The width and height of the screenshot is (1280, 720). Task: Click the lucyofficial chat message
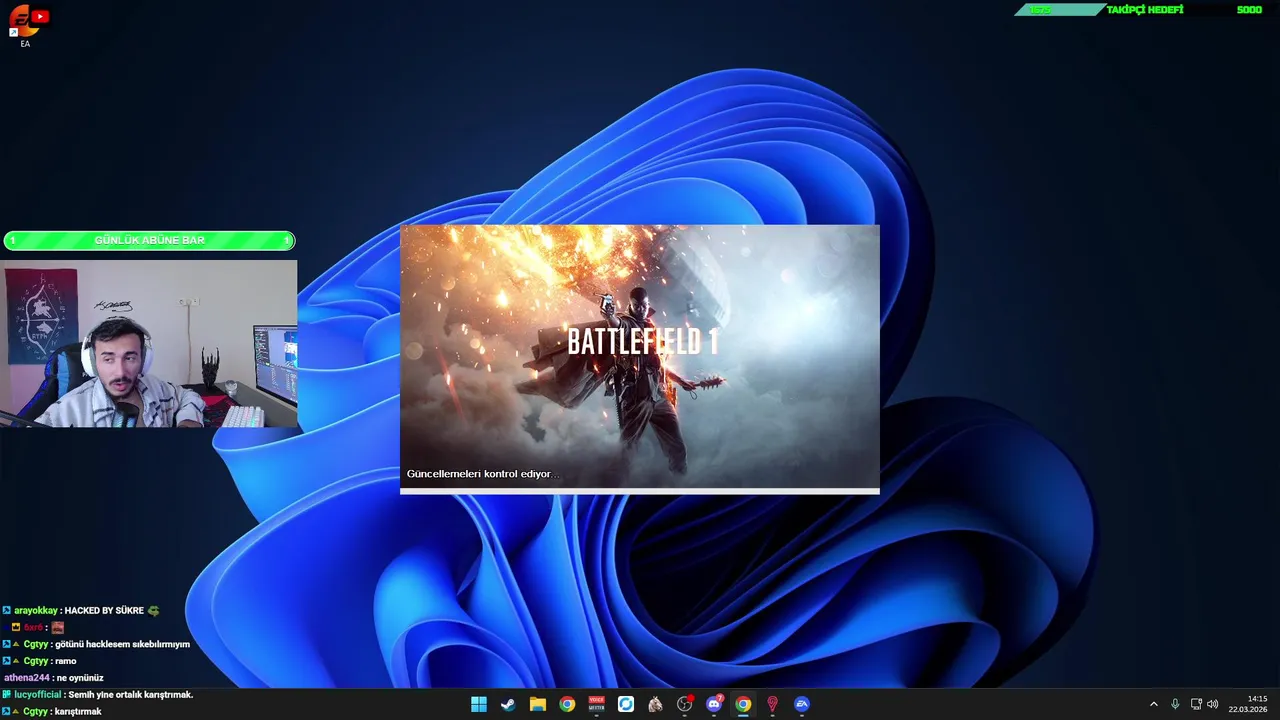coord(98,695)
